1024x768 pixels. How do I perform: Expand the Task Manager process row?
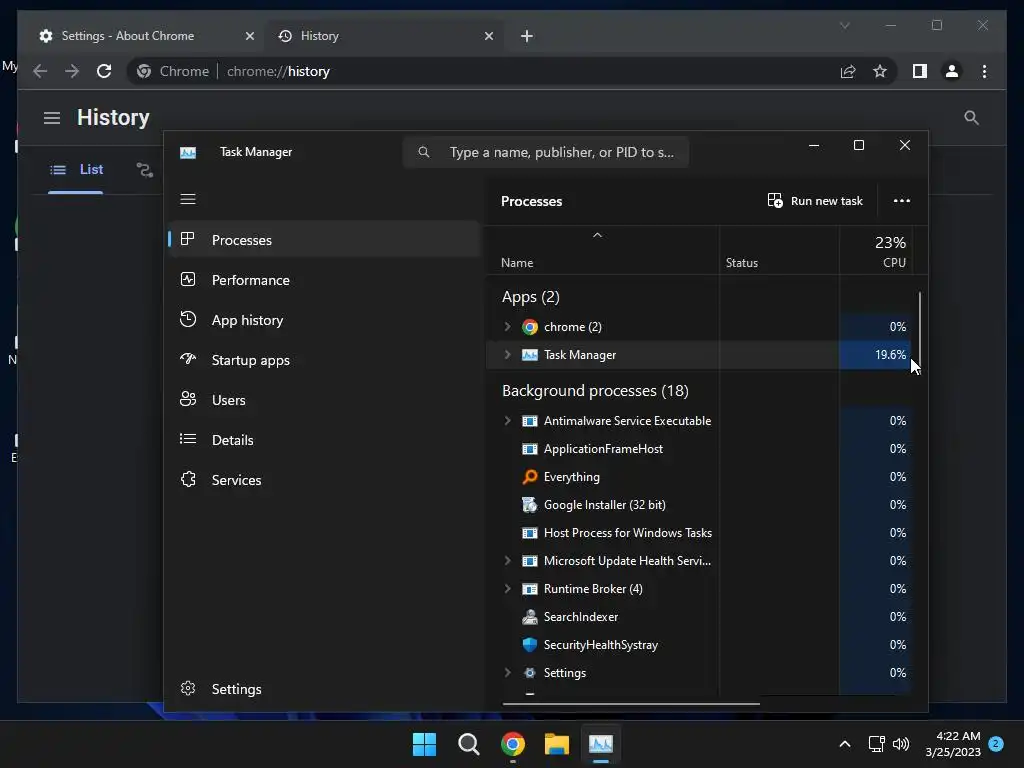pos(507,355)
